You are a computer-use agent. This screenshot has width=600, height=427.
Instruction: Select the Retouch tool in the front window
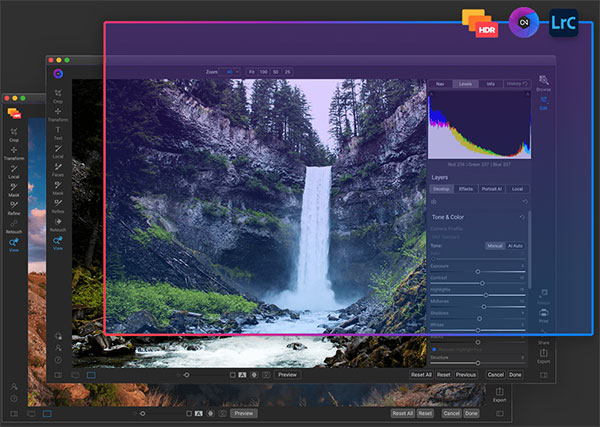click(58, 224)
